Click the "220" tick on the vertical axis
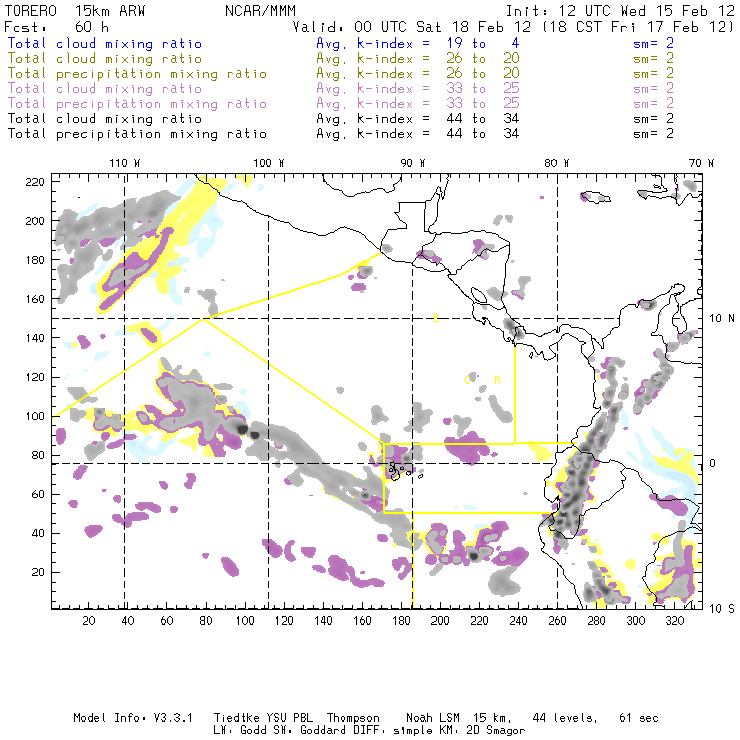This screenshot has height=740, width=740. pyautogui.click(x=34, y=182)
